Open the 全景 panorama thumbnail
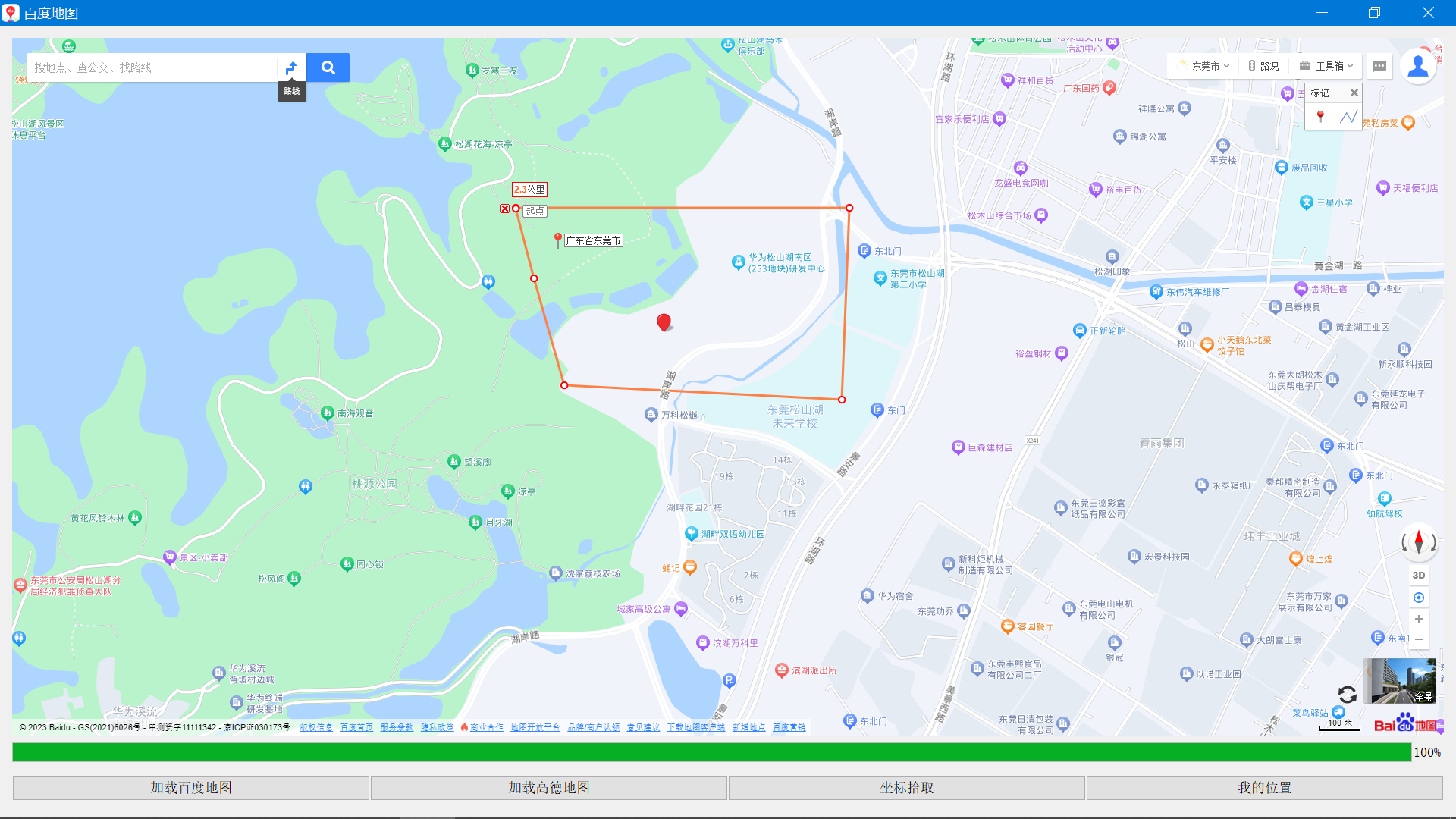Viewport: 1456px width, 819px height. (x=1399, y=681)
